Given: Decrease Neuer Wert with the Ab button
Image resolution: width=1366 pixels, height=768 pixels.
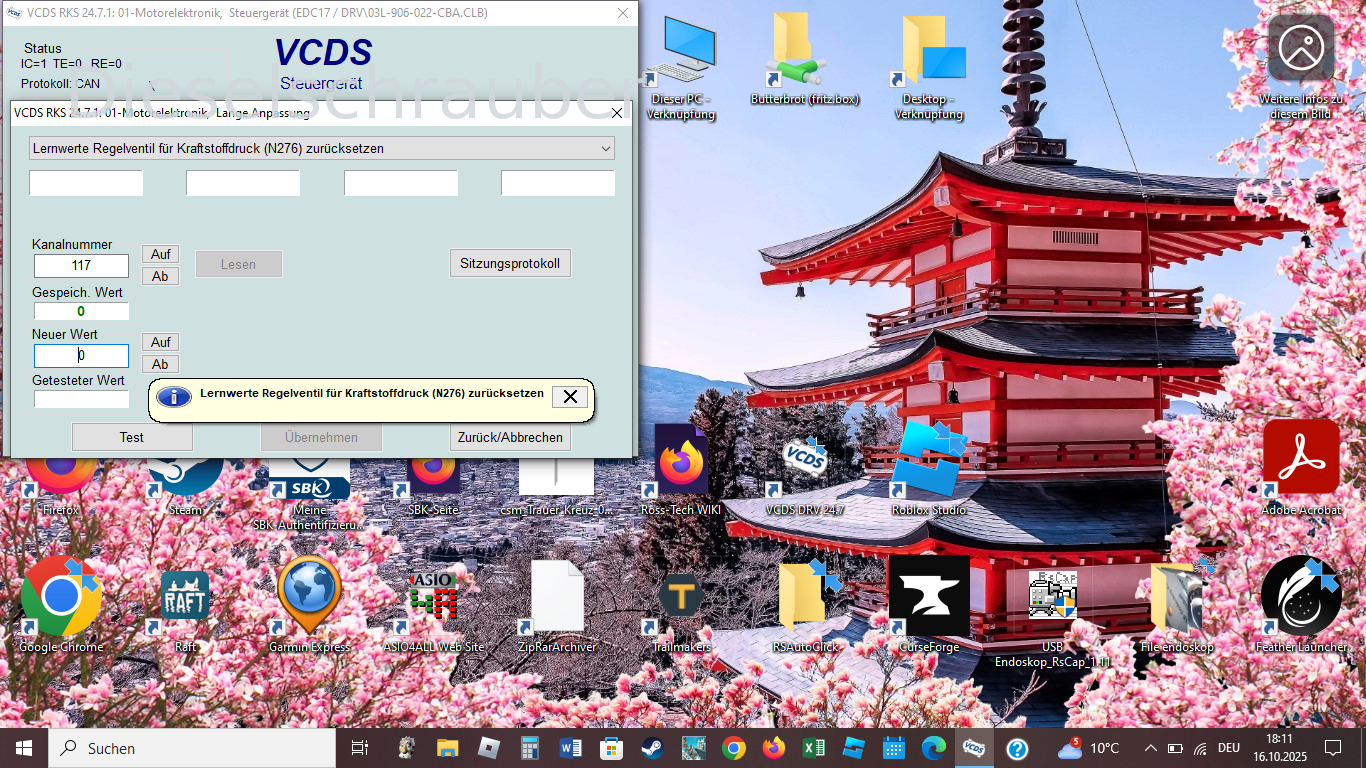Looking at the screenshot, I should point(160,364).
